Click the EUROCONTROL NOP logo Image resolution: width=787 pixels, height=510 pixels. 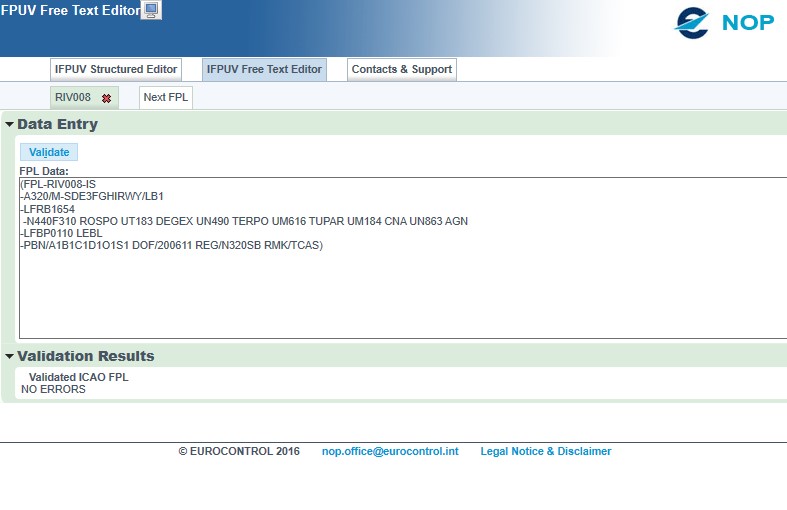pyautogui.click(x=724, y=23)
